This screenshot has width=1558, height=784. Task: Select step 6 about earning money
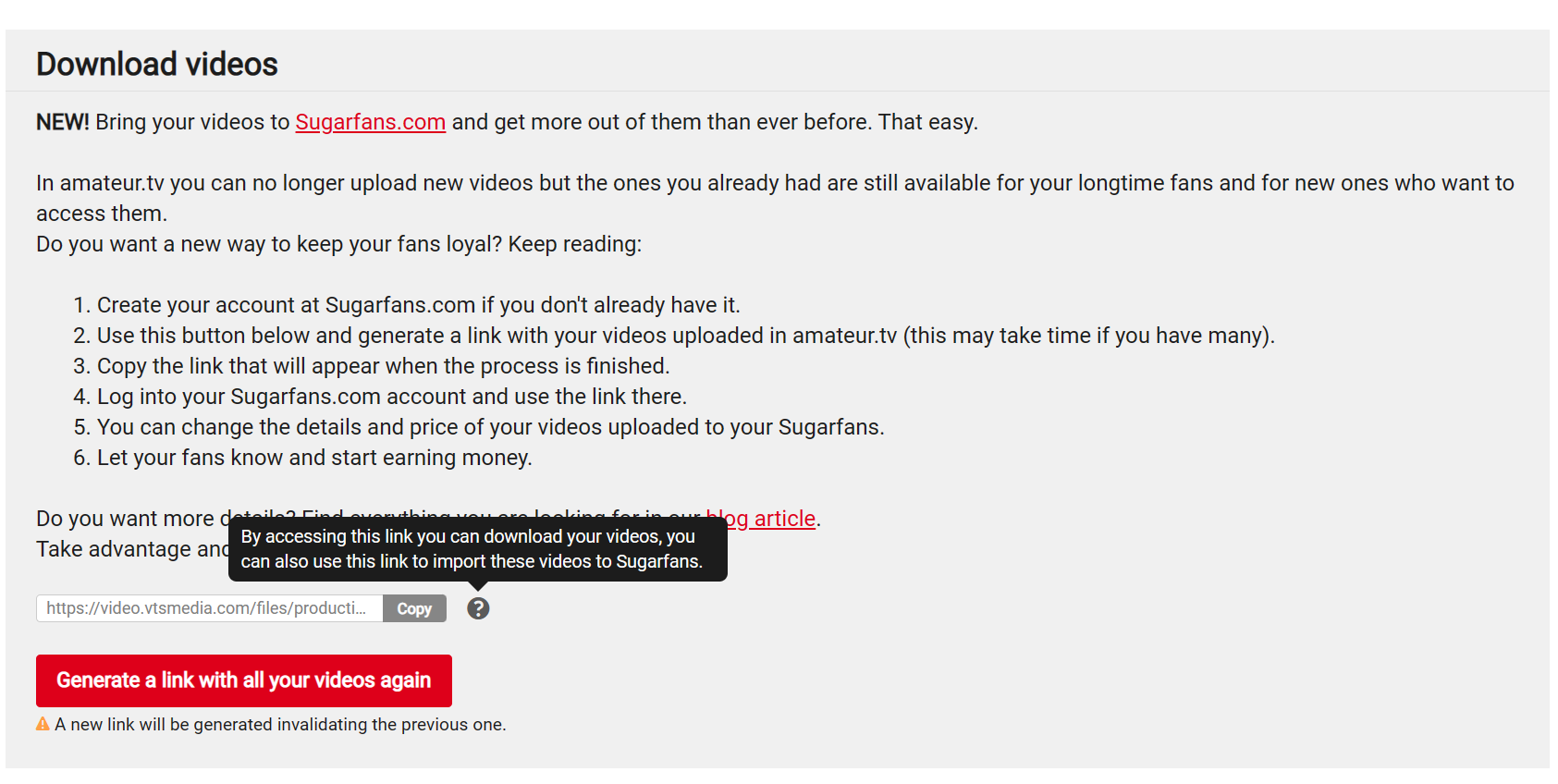[x=302, y=458]
